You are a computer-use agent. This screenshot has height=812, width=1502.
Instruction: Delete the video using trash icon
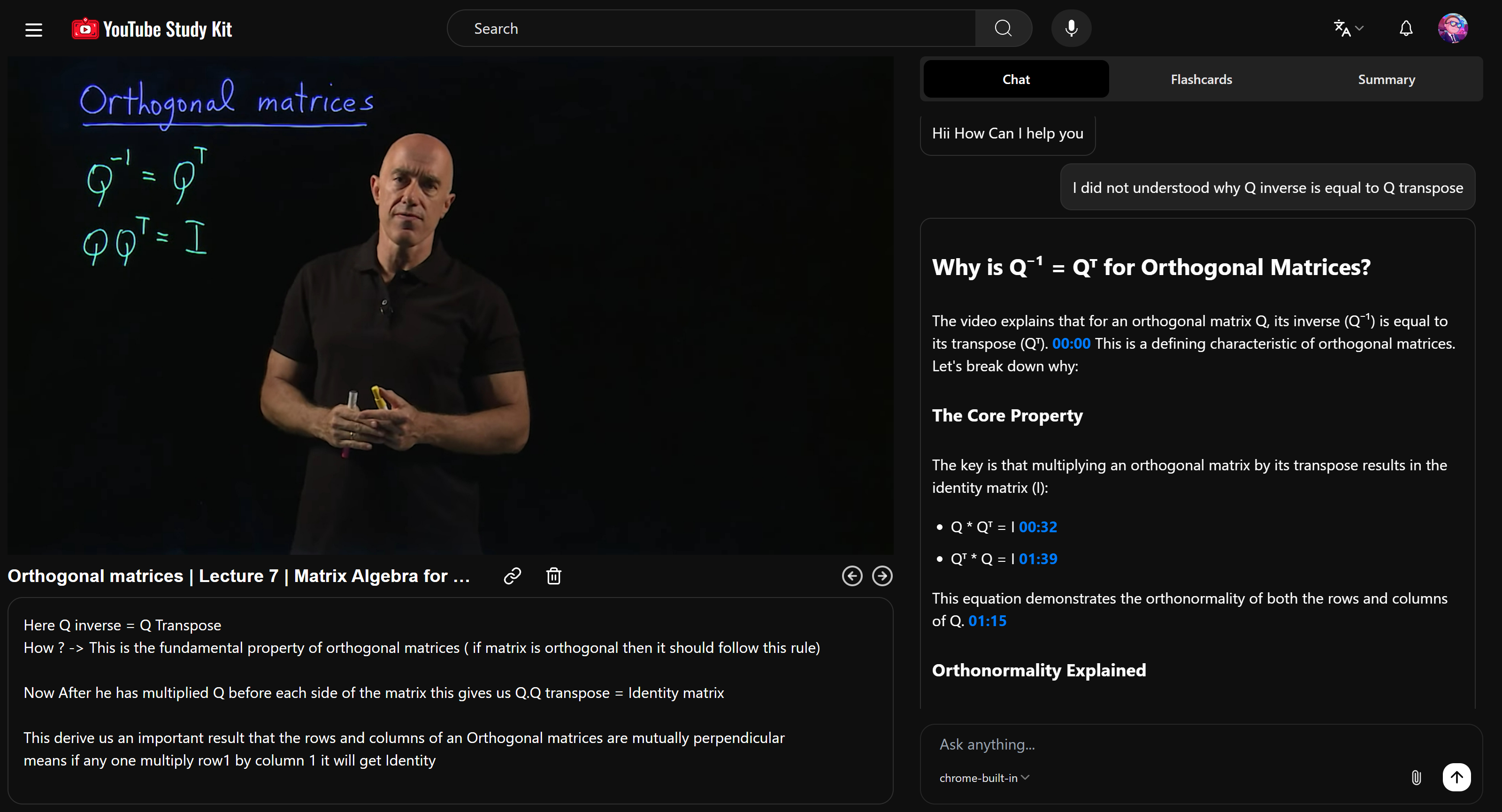click(553, 576)
